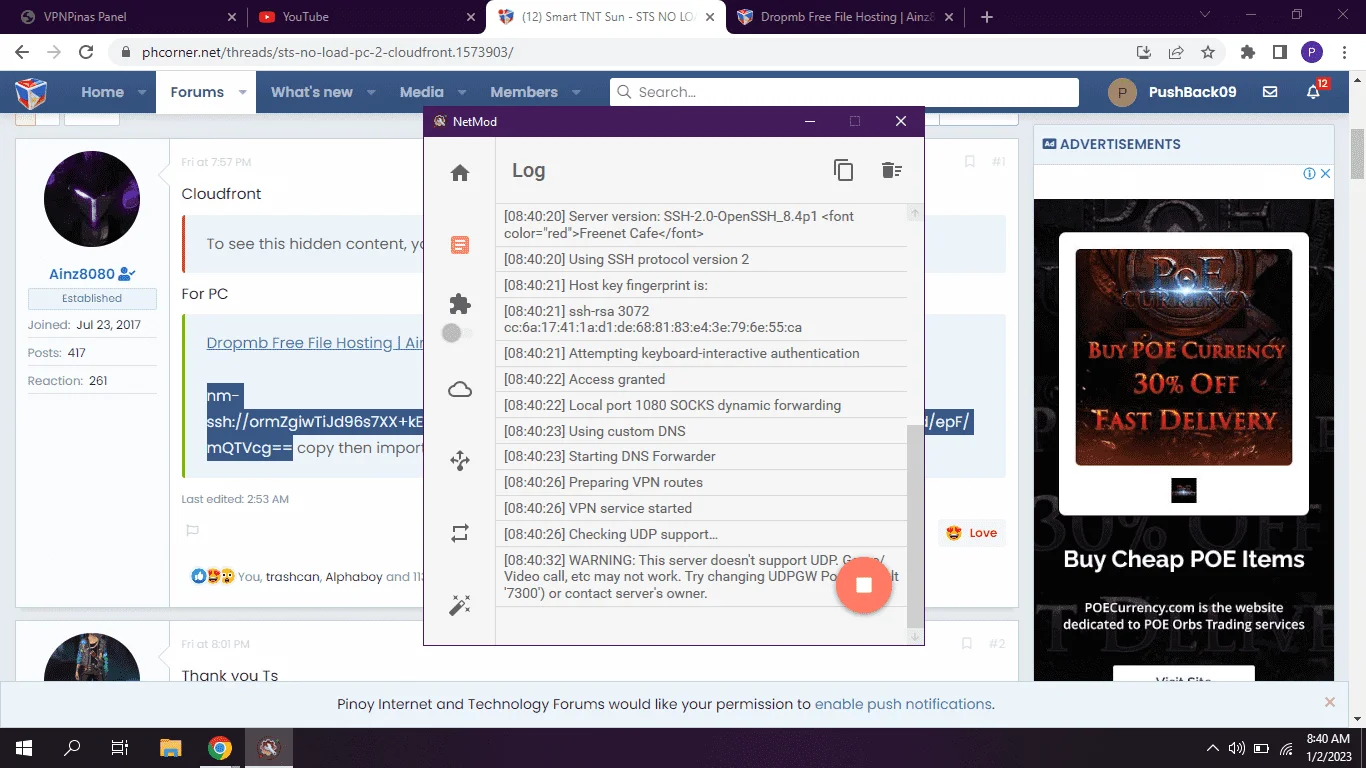Screen dimensions: 1366x768
Task: Open Chrome tab search chevron
Action: click(x=1204, y=15)
